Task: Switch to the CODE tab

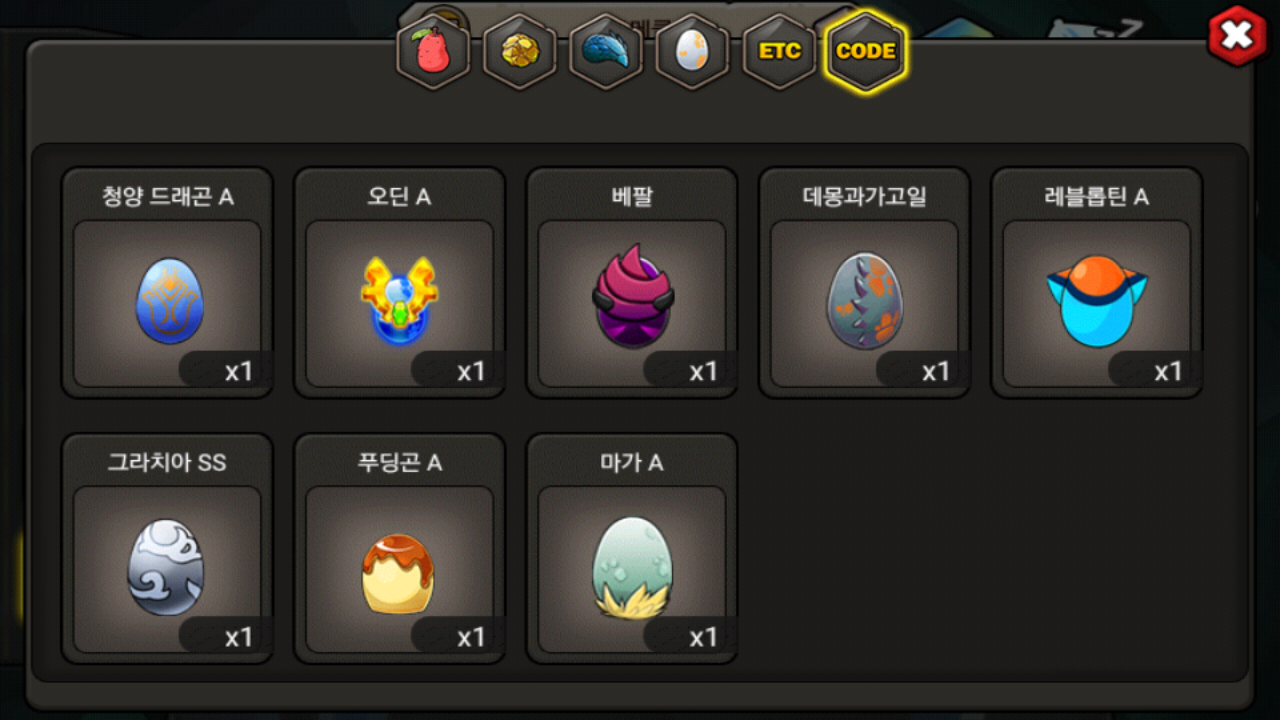Action: click(x=866, y=51)
